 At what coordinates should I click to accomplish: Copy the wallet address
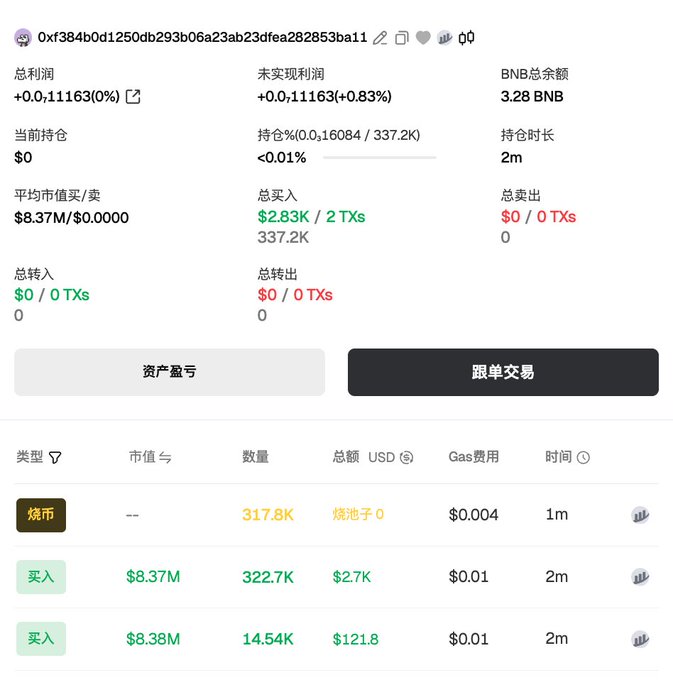click(402, 38)
